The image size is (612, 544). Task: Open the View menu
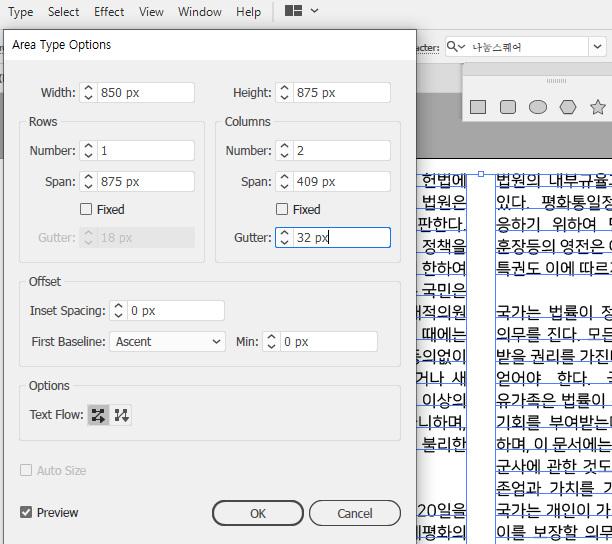[x=151, y=12]
